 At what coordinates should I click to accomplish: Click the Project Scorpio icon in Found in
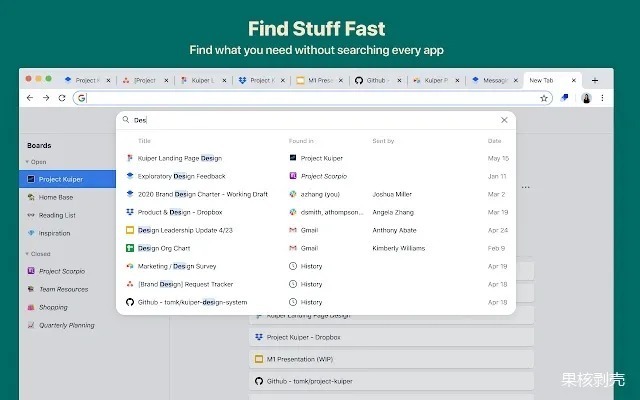tap(293, 176)
